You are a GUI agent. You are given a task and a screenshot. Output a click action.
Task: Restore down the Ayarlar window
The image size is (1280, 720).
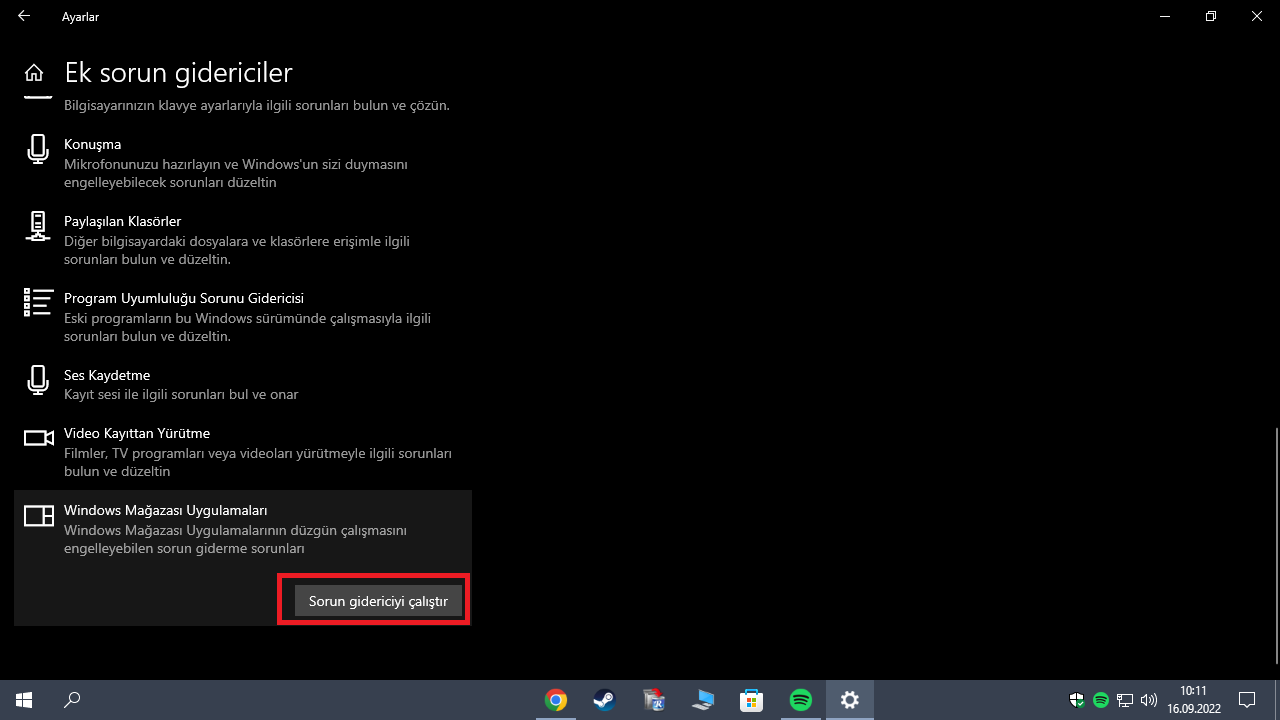click(x=1211, y=16)
